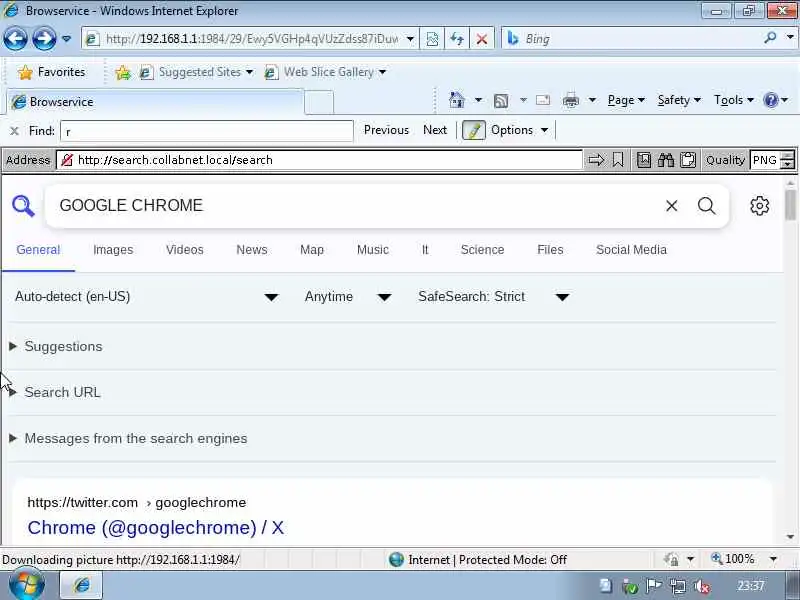The height and width of the screenshot is (600, 800).
Task: Click the Help question mark icon
Action: [x=770, y=100]
